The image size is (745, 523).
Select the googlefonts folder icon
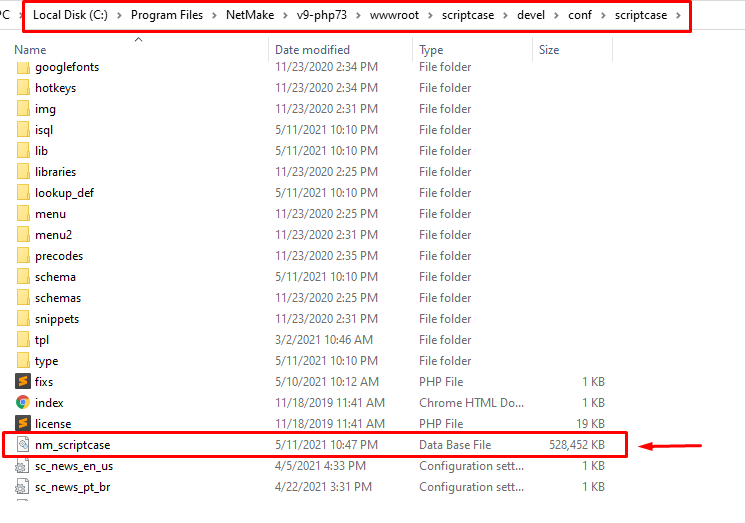click(x=23, y=67)
